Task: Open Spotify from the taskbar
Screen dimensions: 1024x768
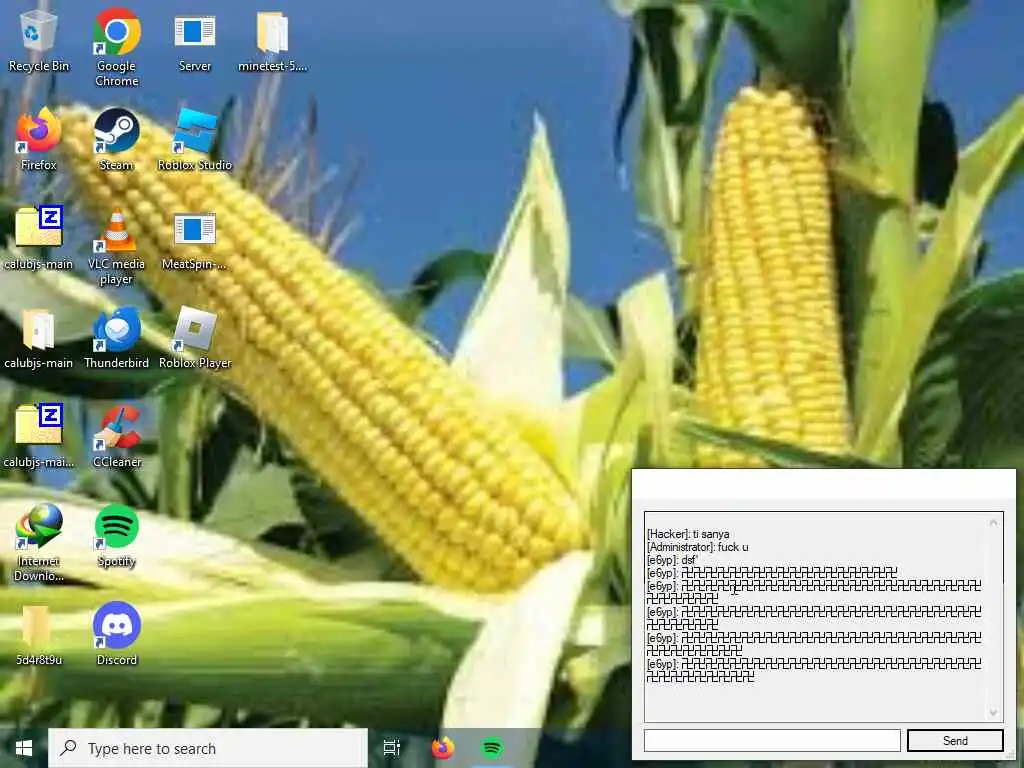Action: point(492,748)
